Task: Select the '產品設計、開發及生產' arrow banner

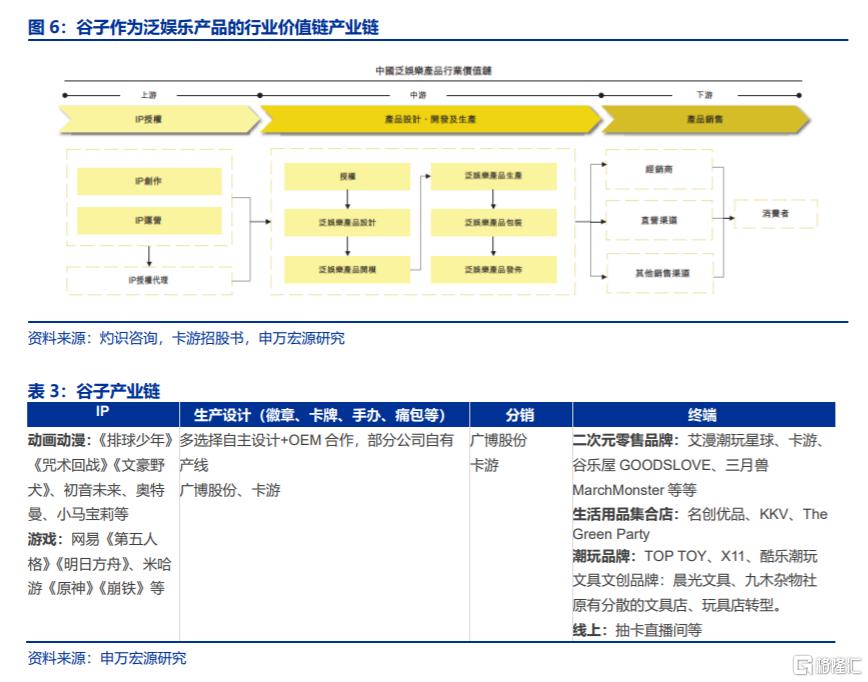Action: 431,119
